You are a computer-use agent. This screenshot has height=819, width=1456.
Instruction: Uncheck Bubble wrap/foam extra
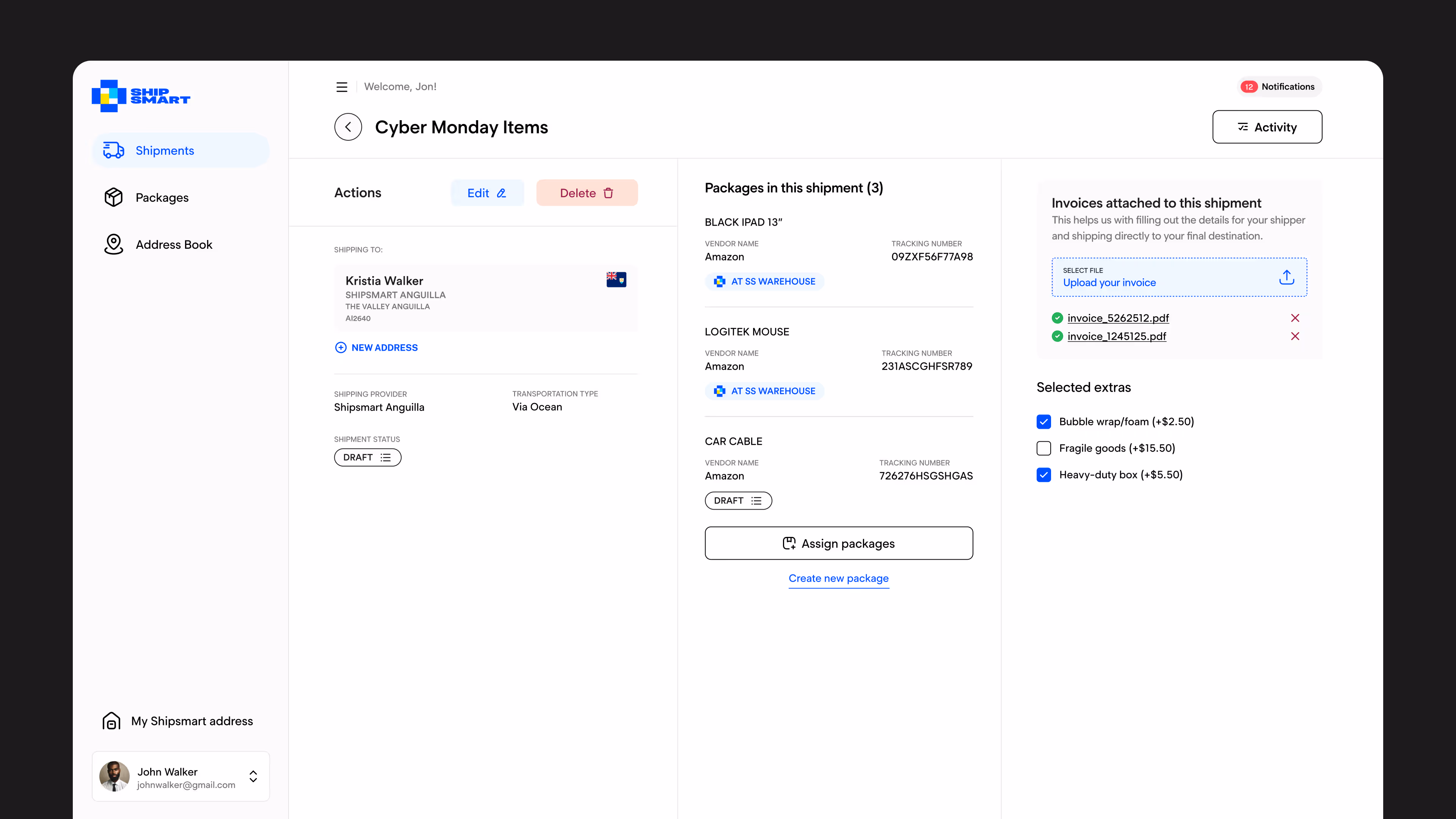1043,422
